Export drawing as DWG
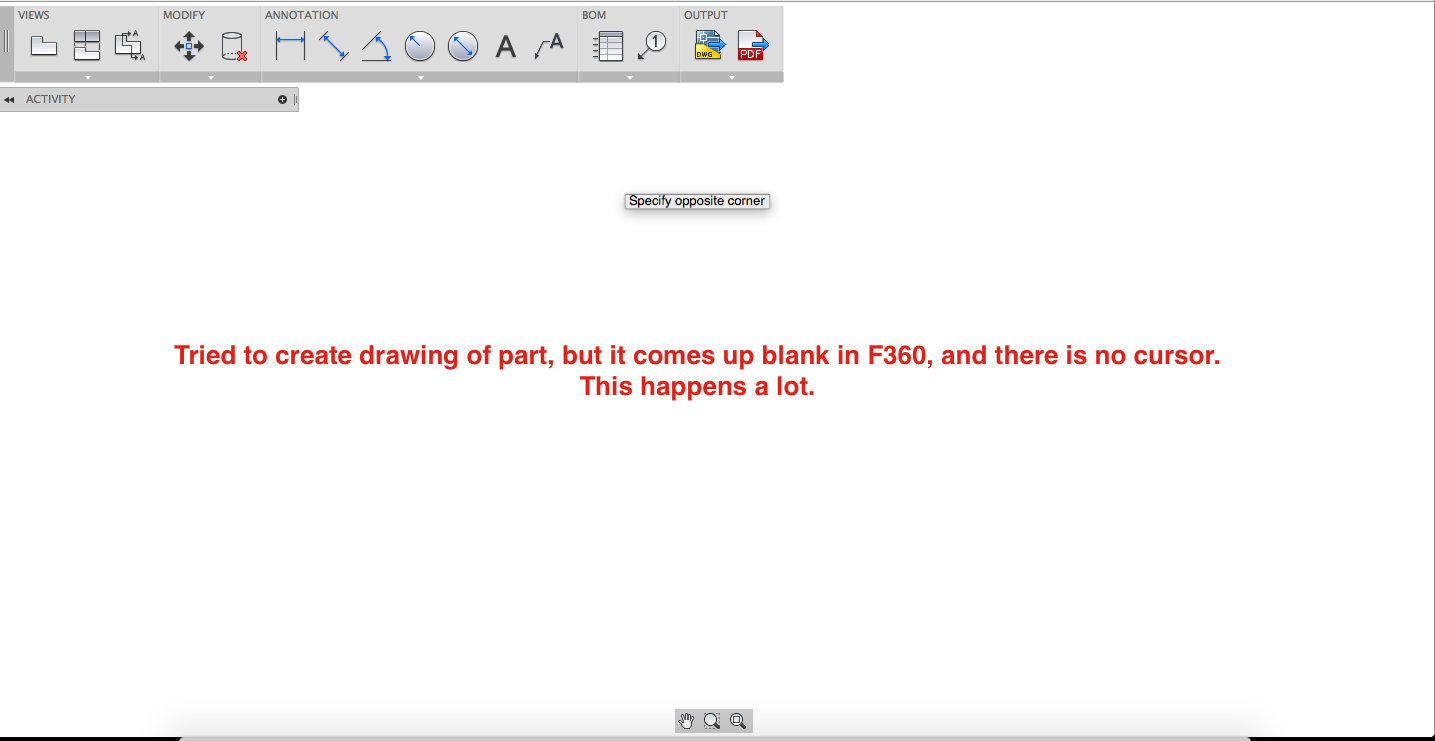Viewport: 1435px width, 741px height. pyautogui.click(x=709, y=46)
